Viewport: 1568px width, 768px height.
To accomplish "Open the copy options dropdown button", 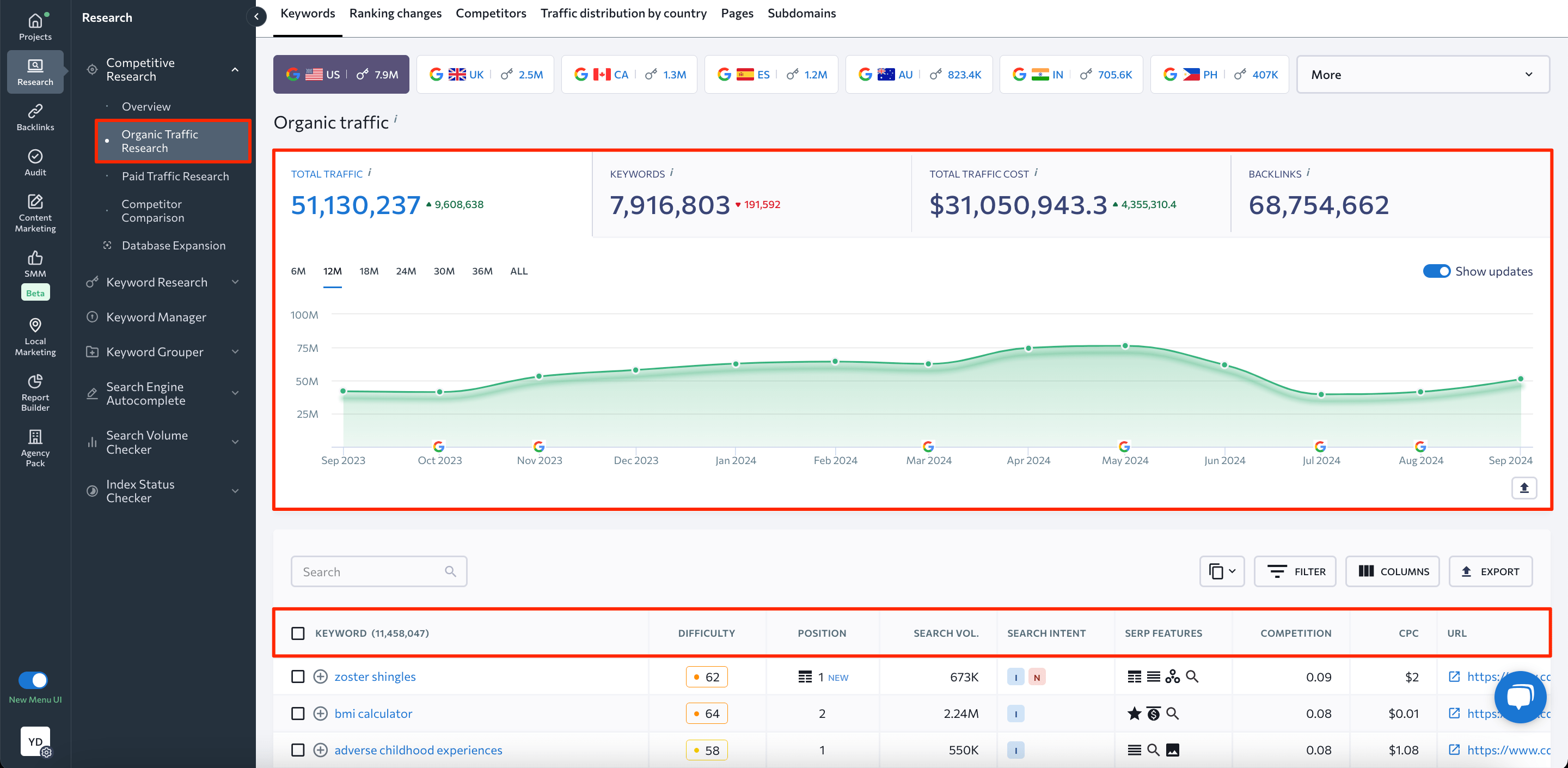I will click(1222, 571).
